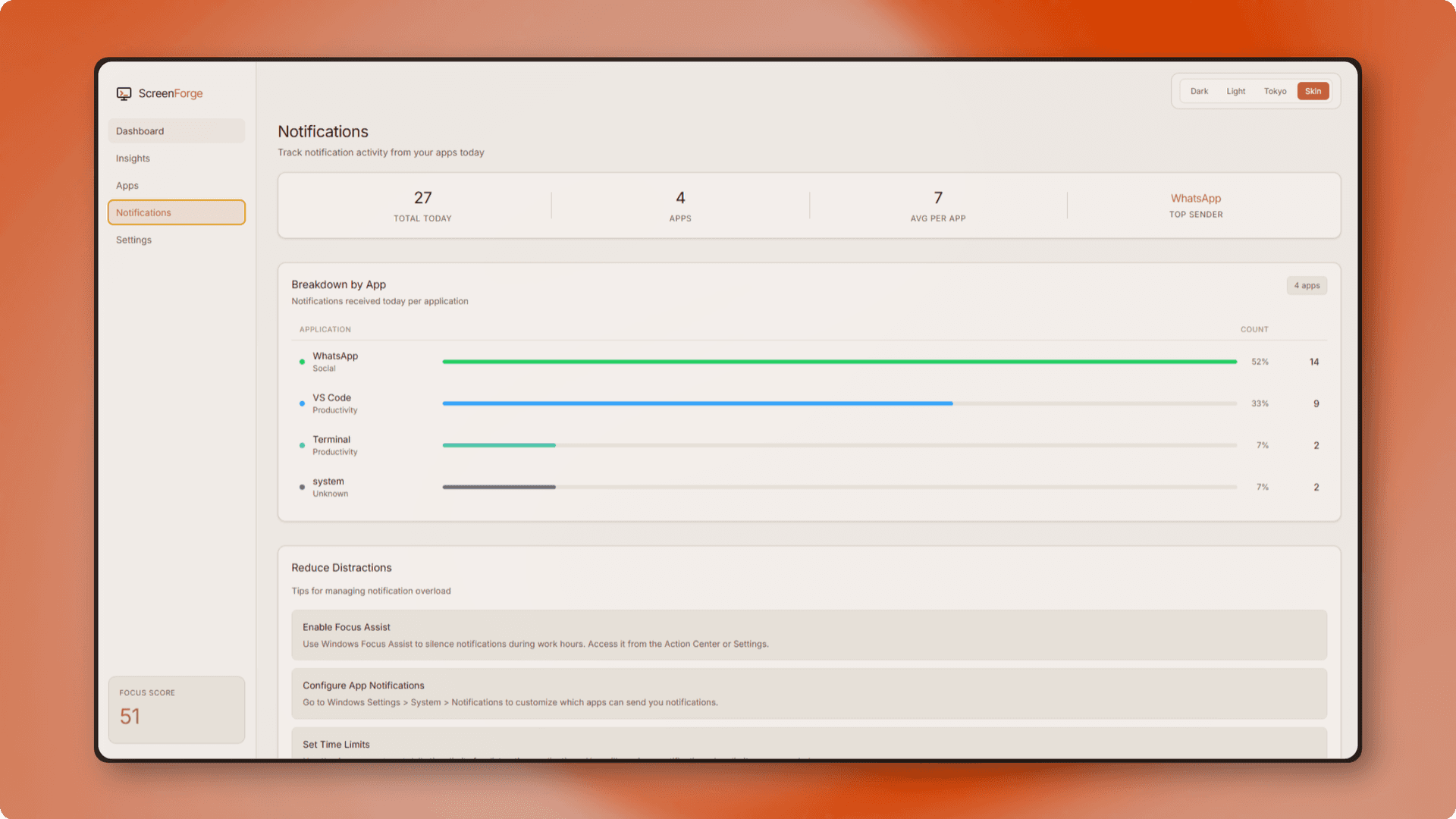The width and height of the screenshot is (1456, 819).
Task: Select the Tokyo theme option
Action: (x=1275, y=91)
